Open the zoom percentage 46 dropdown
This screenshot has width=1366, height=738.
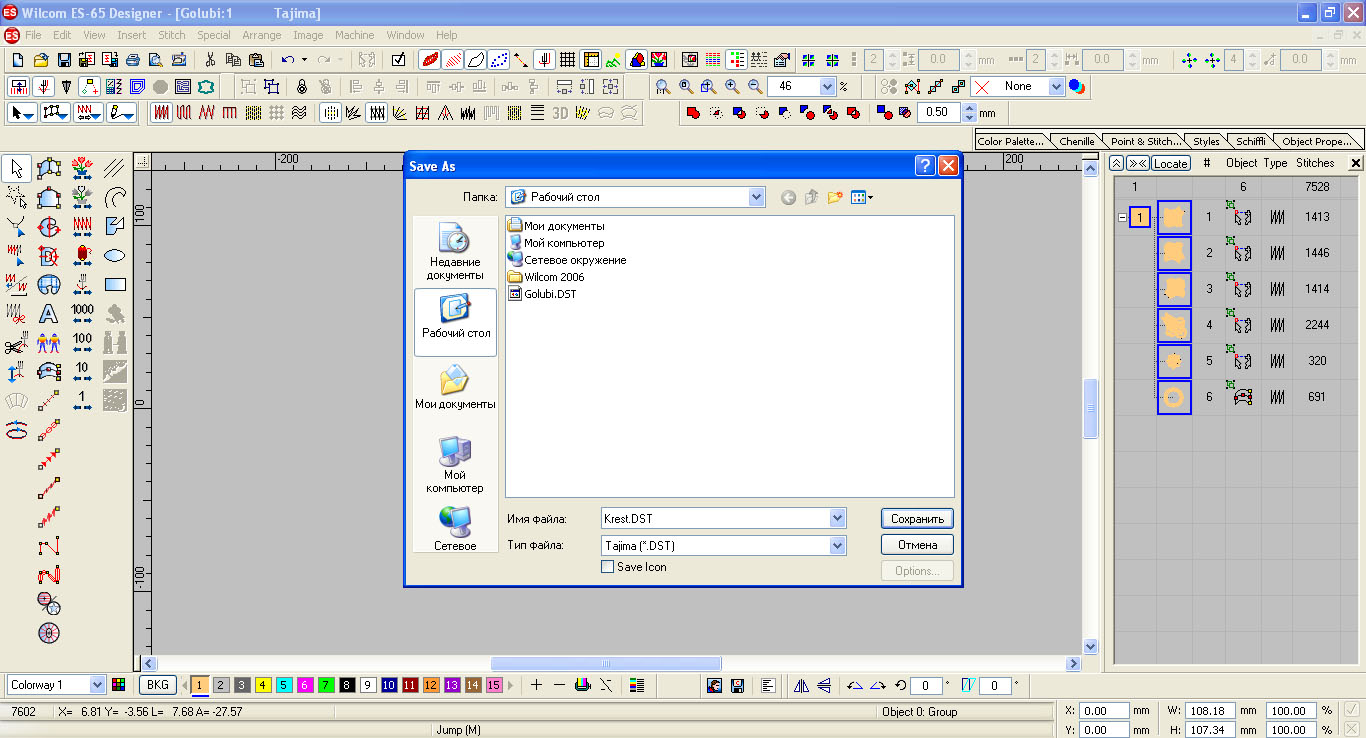coord(827,87)
